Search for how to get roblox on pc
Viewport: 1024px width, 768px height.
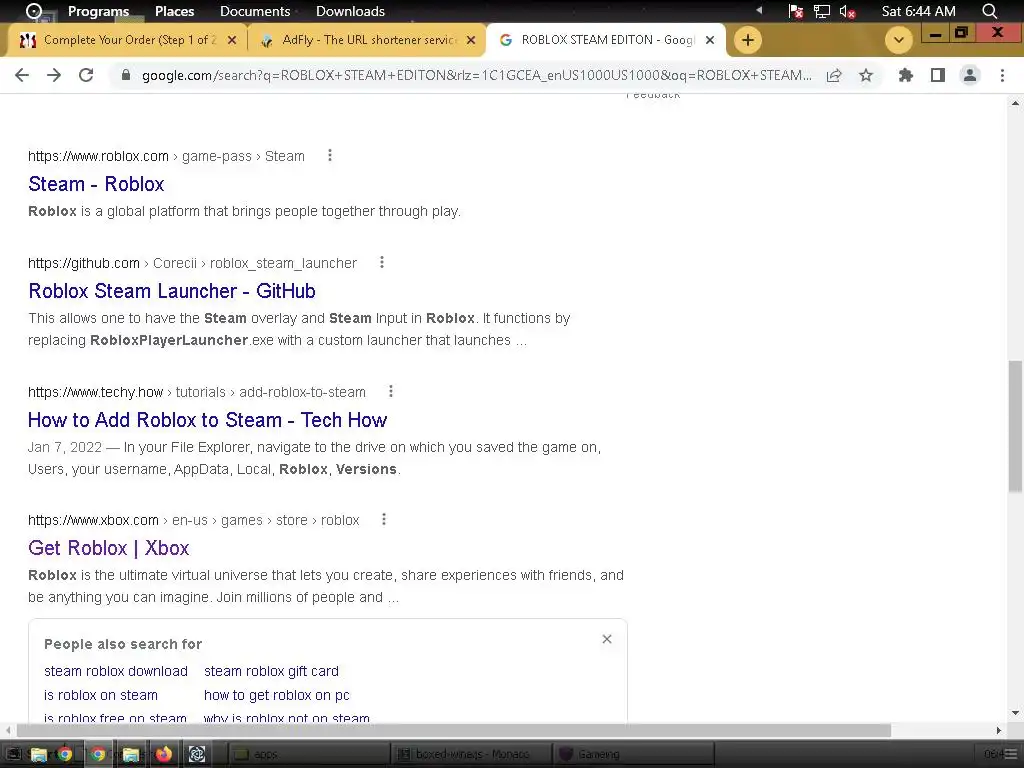point(276,696)
